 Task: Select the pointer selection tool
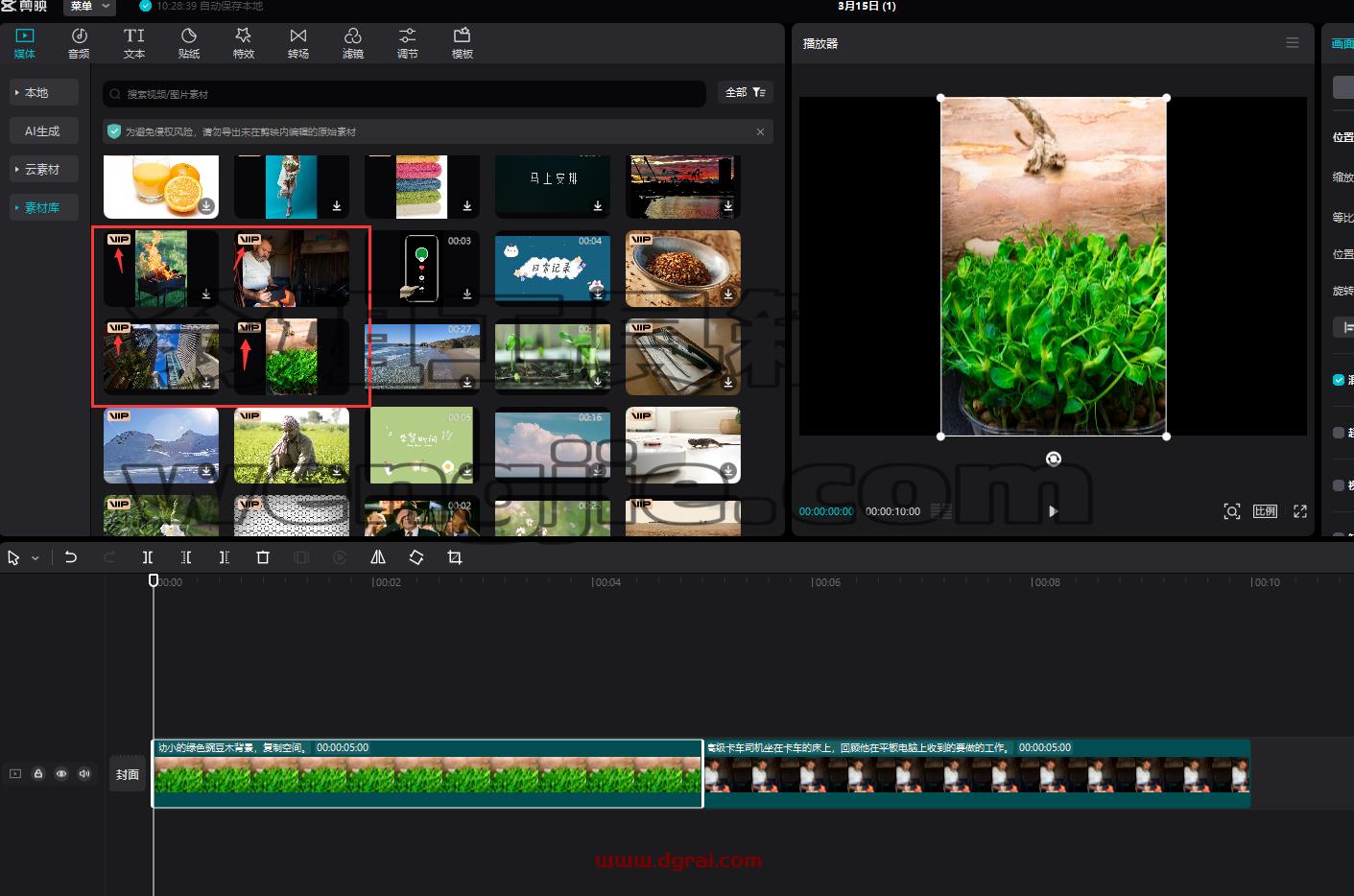[x=13, y=557]
